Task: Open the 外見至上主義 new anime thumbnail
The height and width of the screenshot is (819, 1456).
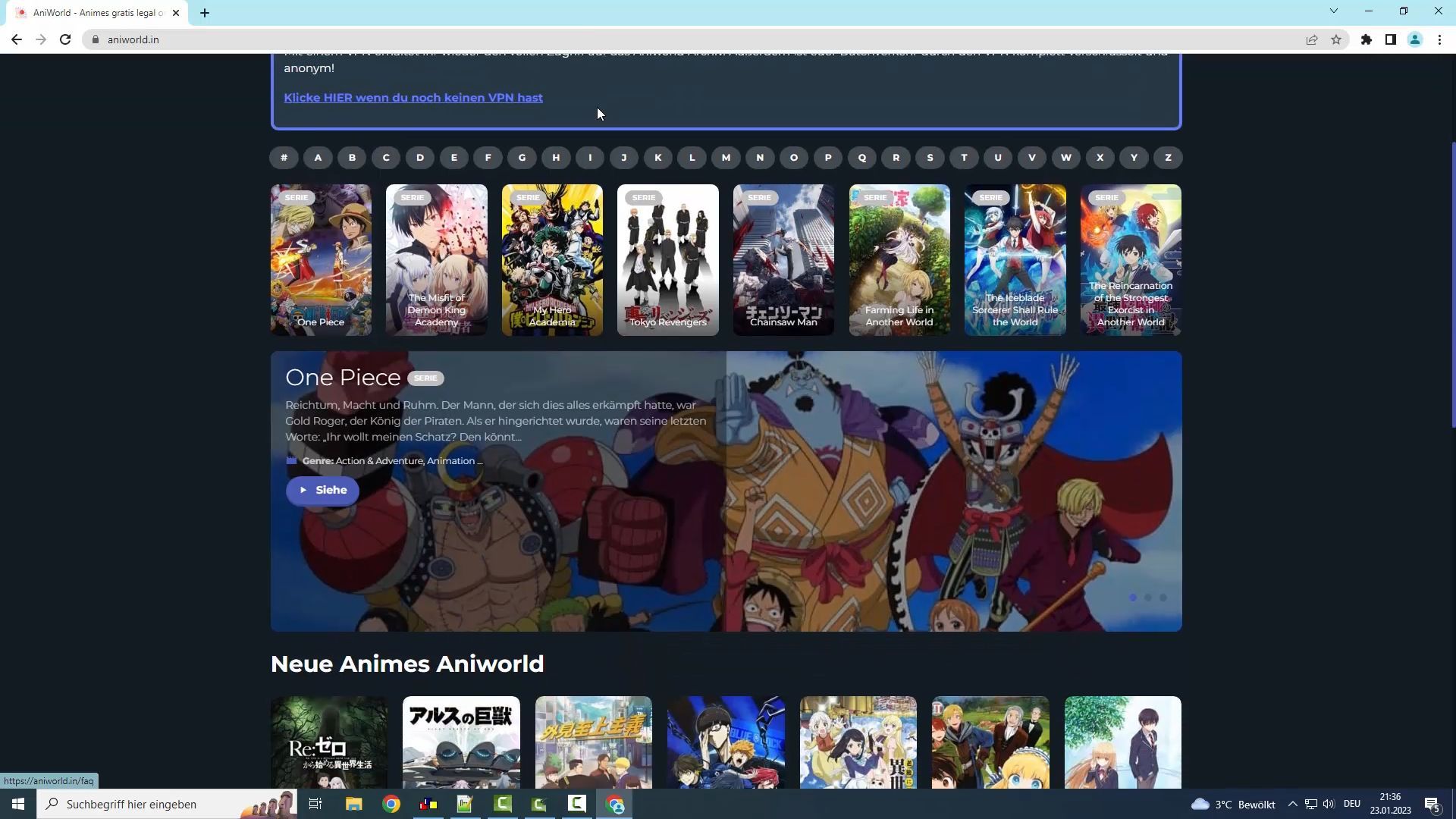Action: point(594,742)
